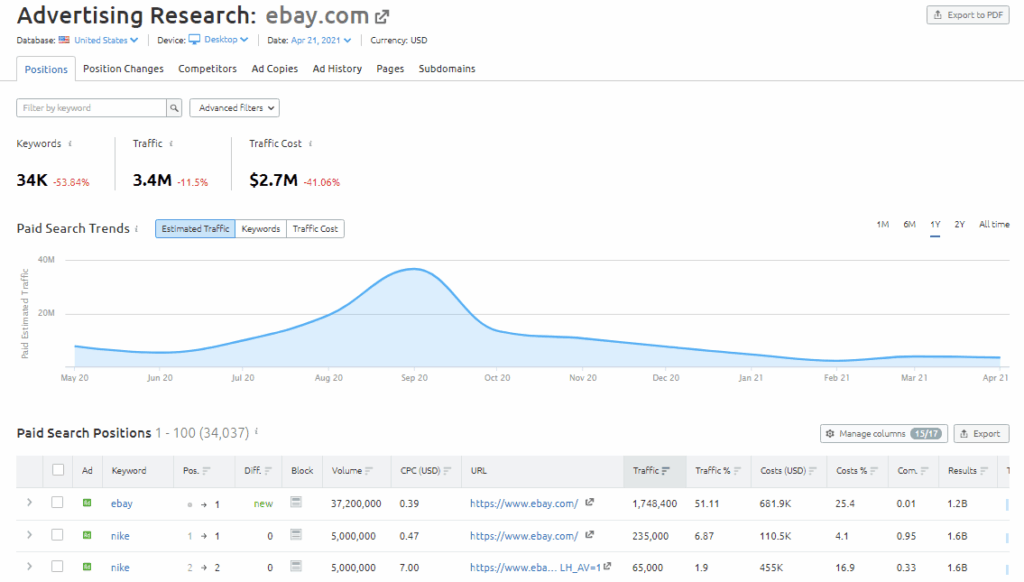Click the SERP block icon in ebay row
1024x582 pixels.
pyautogui.click(x=297, y=504)
